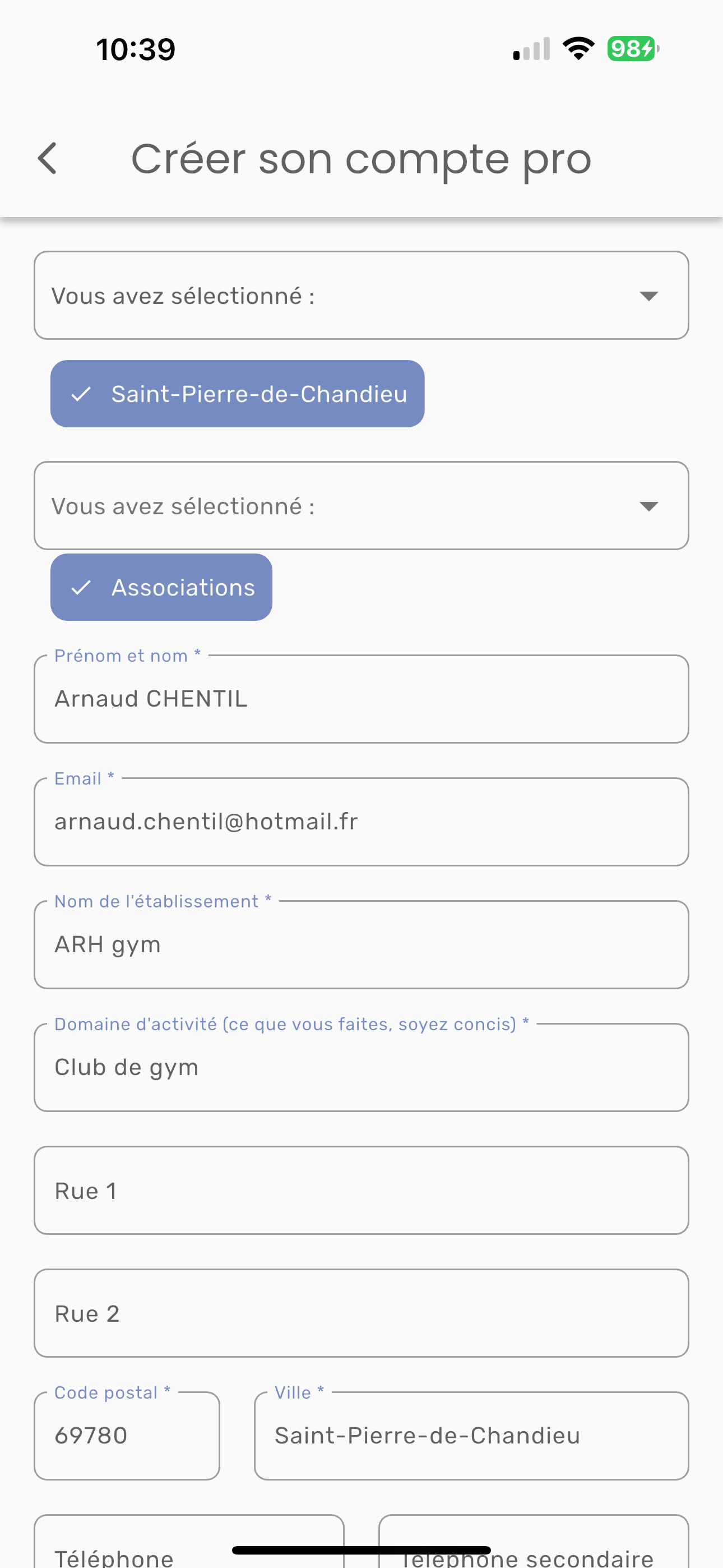Screen dimensions: 723x1568
Task: Tap the Rue 2 address field
Action: pyautogui.click(x=361, y=1313)
